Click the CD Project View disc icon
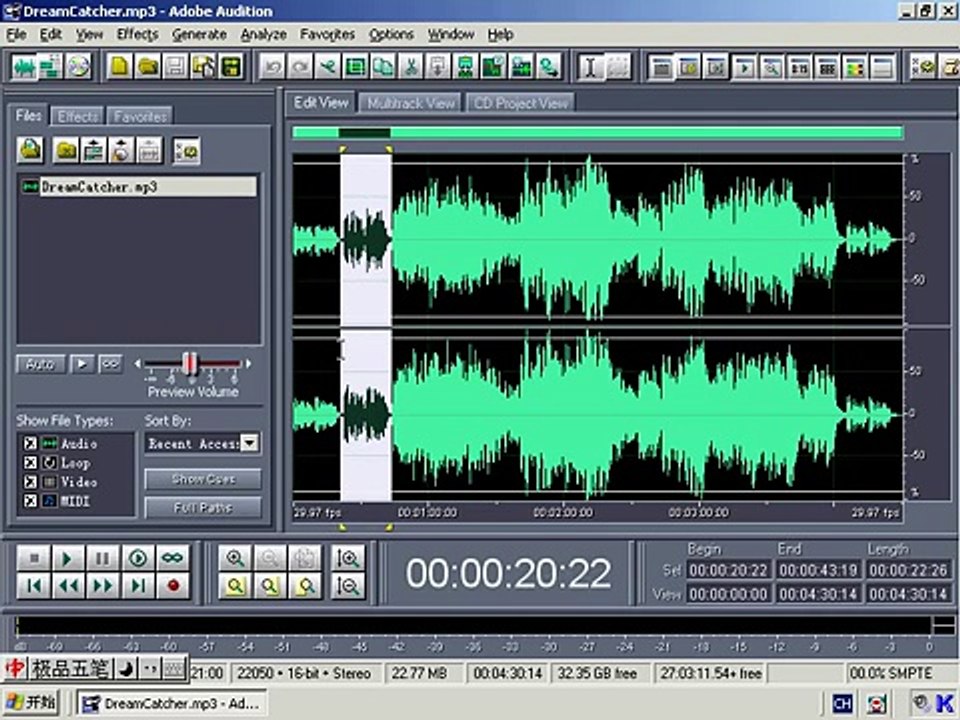 pos(78,66)
